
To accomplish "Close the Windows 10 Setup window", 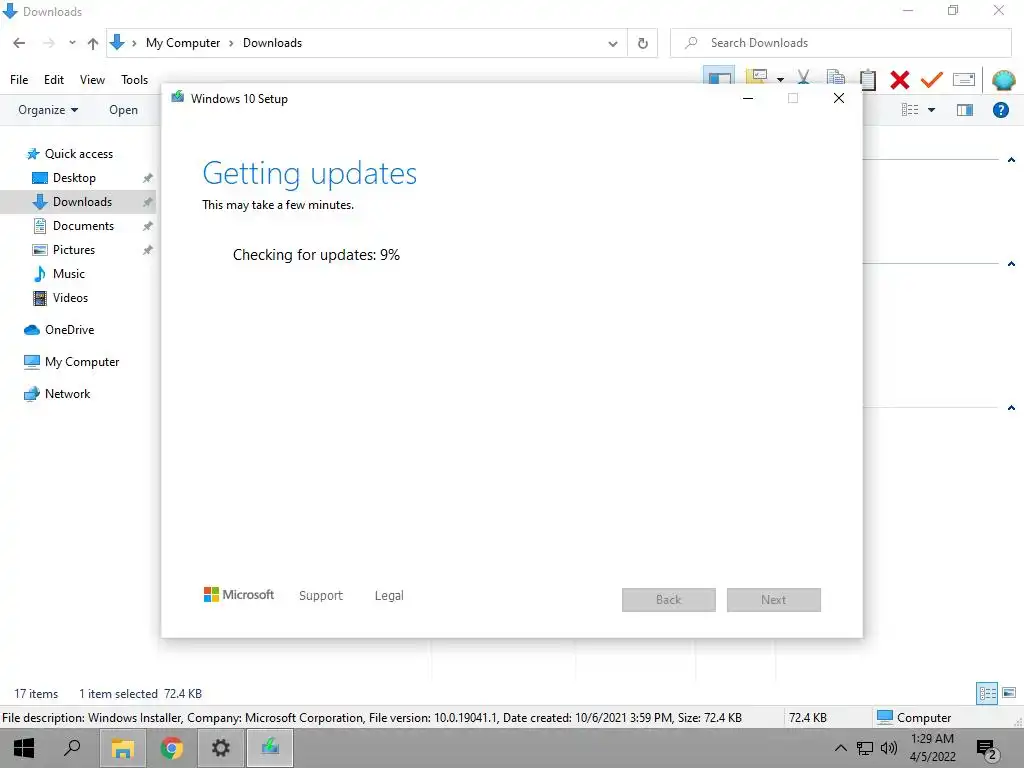I will 839,99.
